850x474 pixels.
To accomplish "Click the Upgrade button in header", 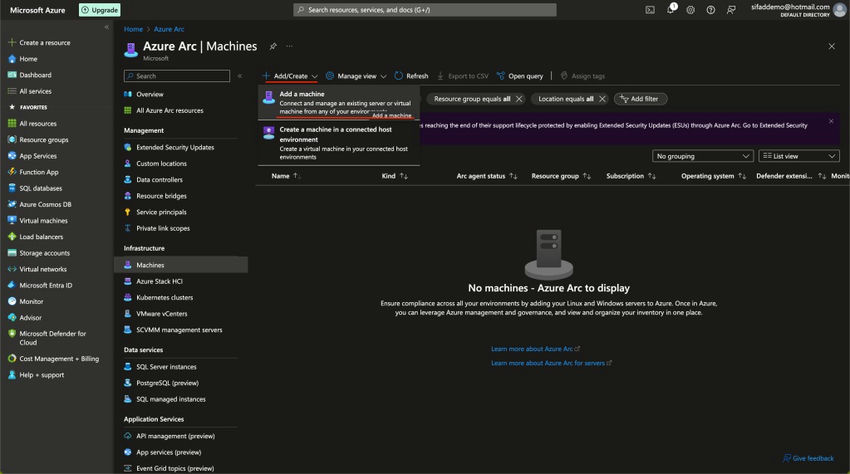I will click(100, 10).
